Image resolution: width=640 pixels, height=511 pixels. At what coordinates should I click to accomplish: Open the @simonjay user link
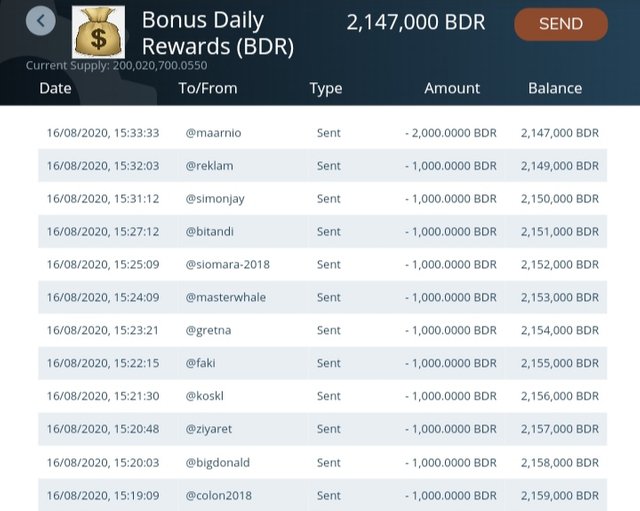pos(215,199)
